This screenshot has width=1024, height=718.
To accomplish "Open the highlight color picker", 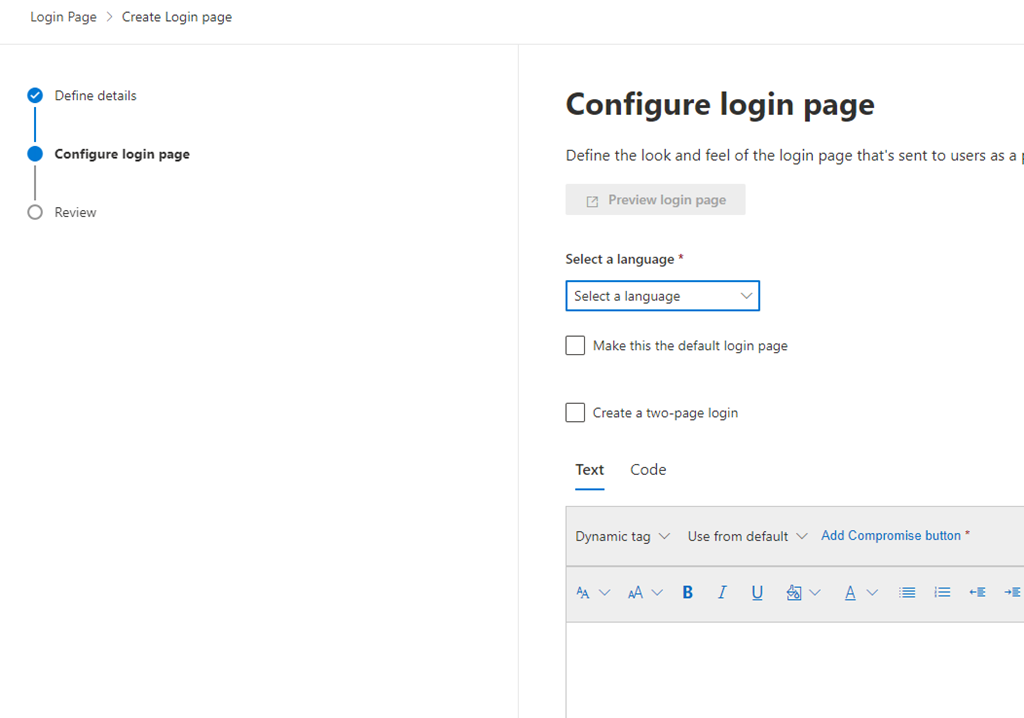I will point(803,592).
